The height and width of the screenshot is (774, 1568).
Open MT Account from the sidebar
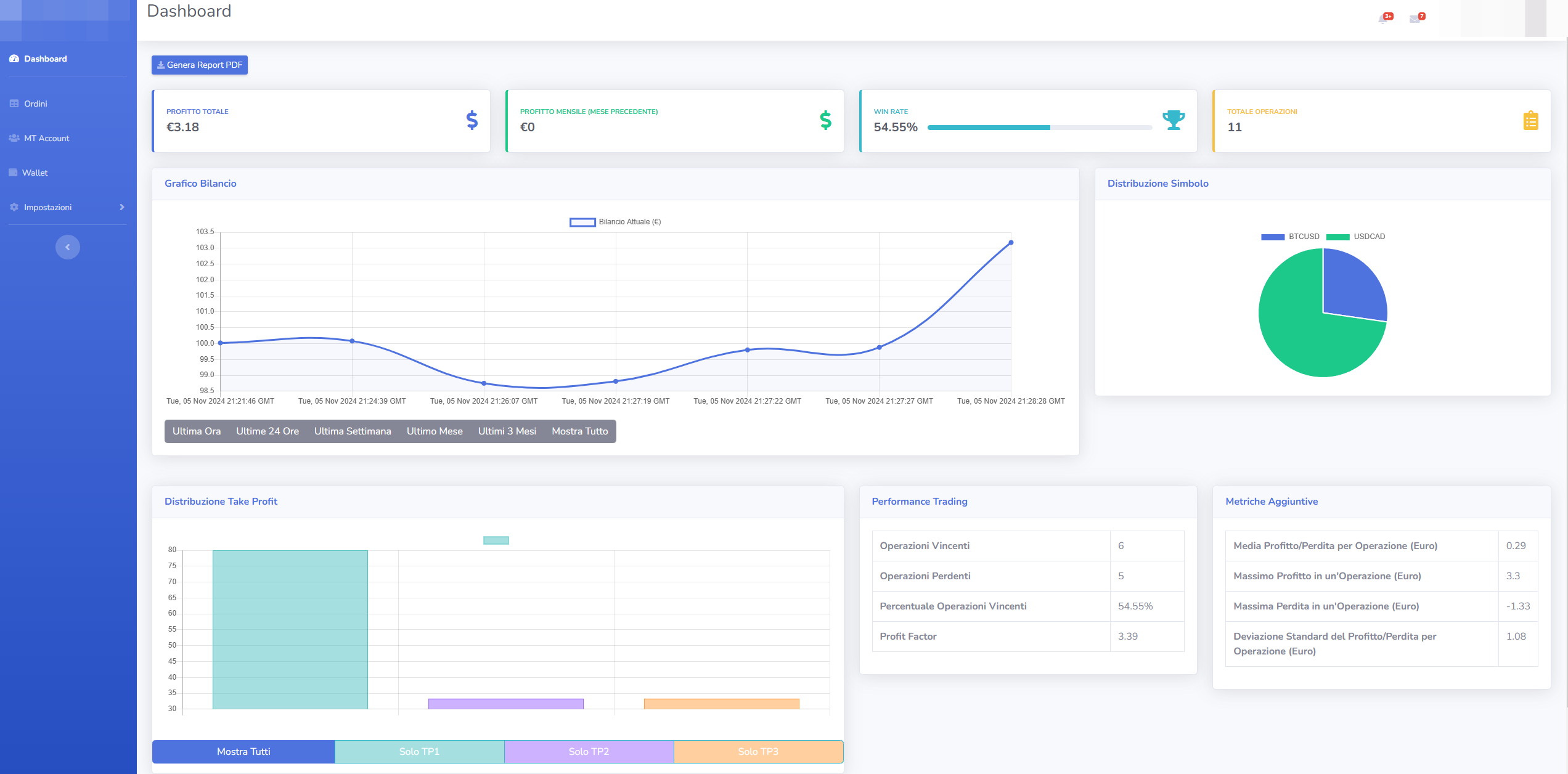(46, 138)
